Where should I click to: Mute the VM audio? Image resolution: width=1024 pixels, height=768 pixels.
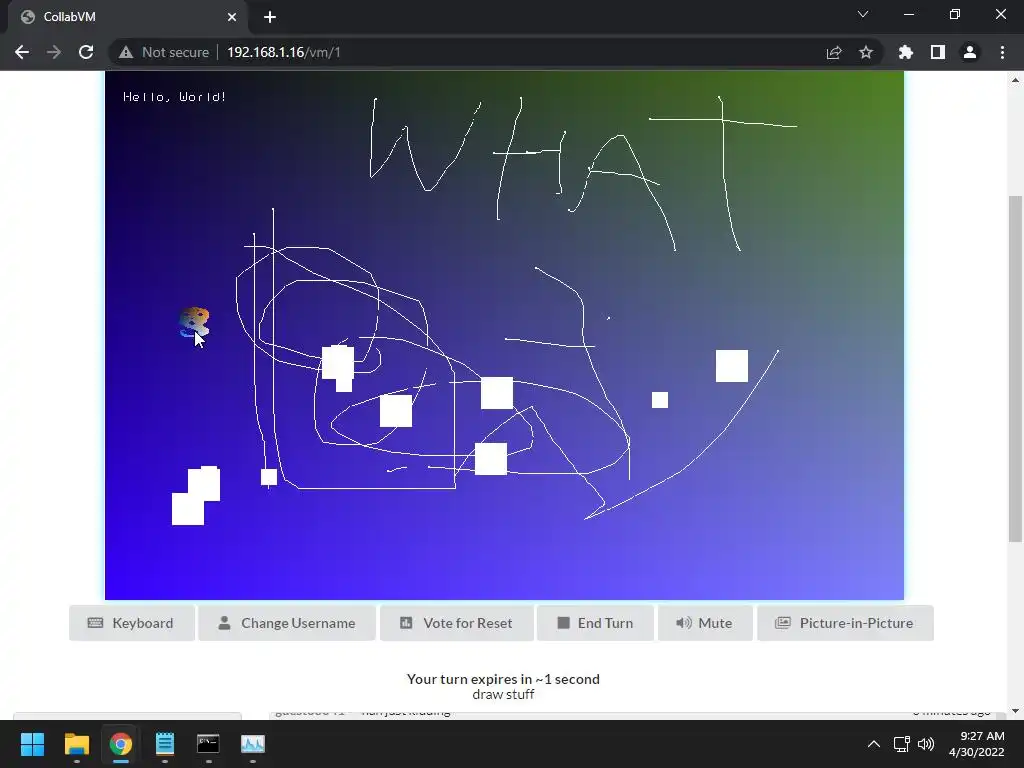click(x=705, y=623)
